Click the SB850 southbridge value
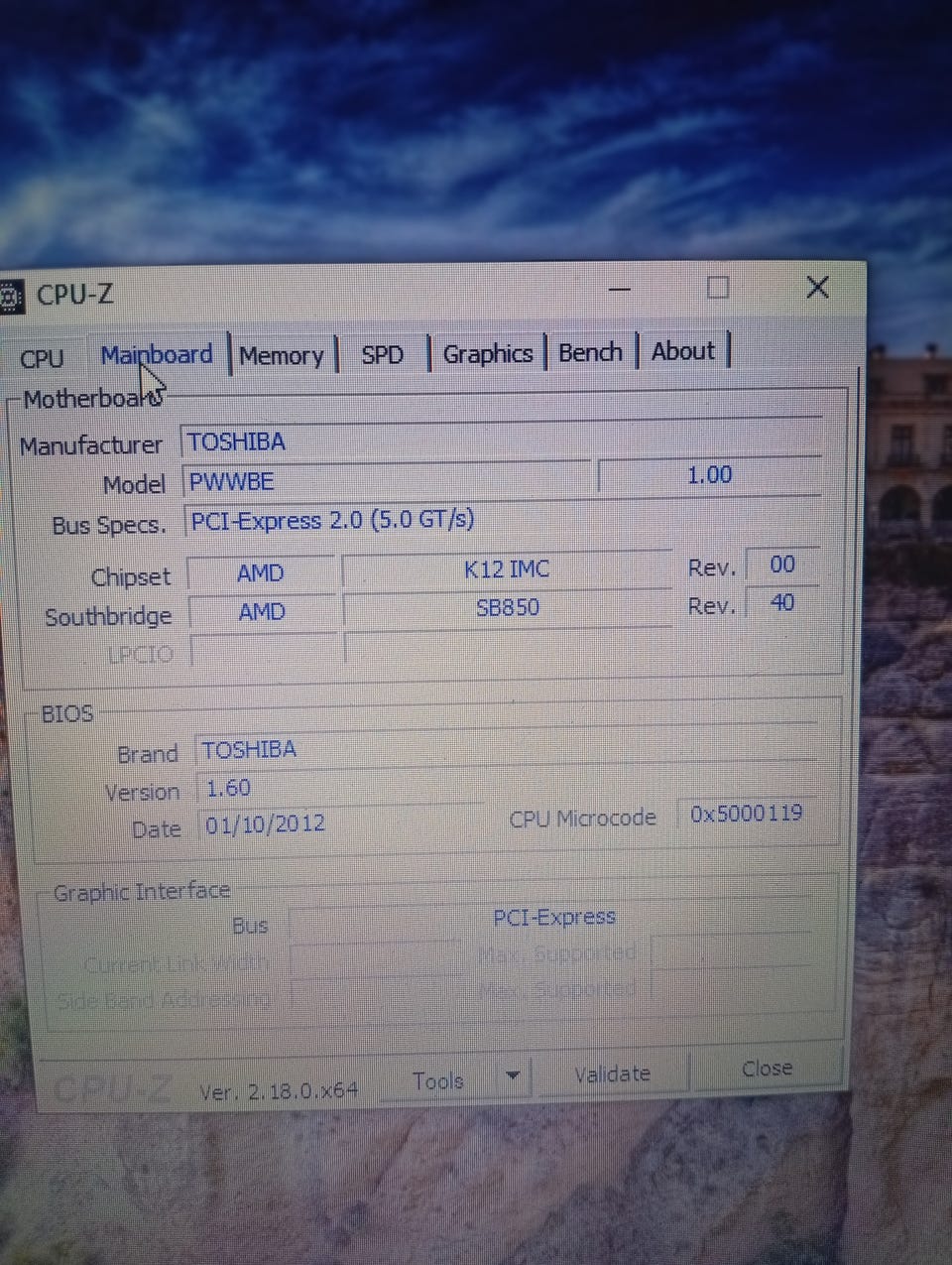The image size is (952, 1265). [508, 607]
